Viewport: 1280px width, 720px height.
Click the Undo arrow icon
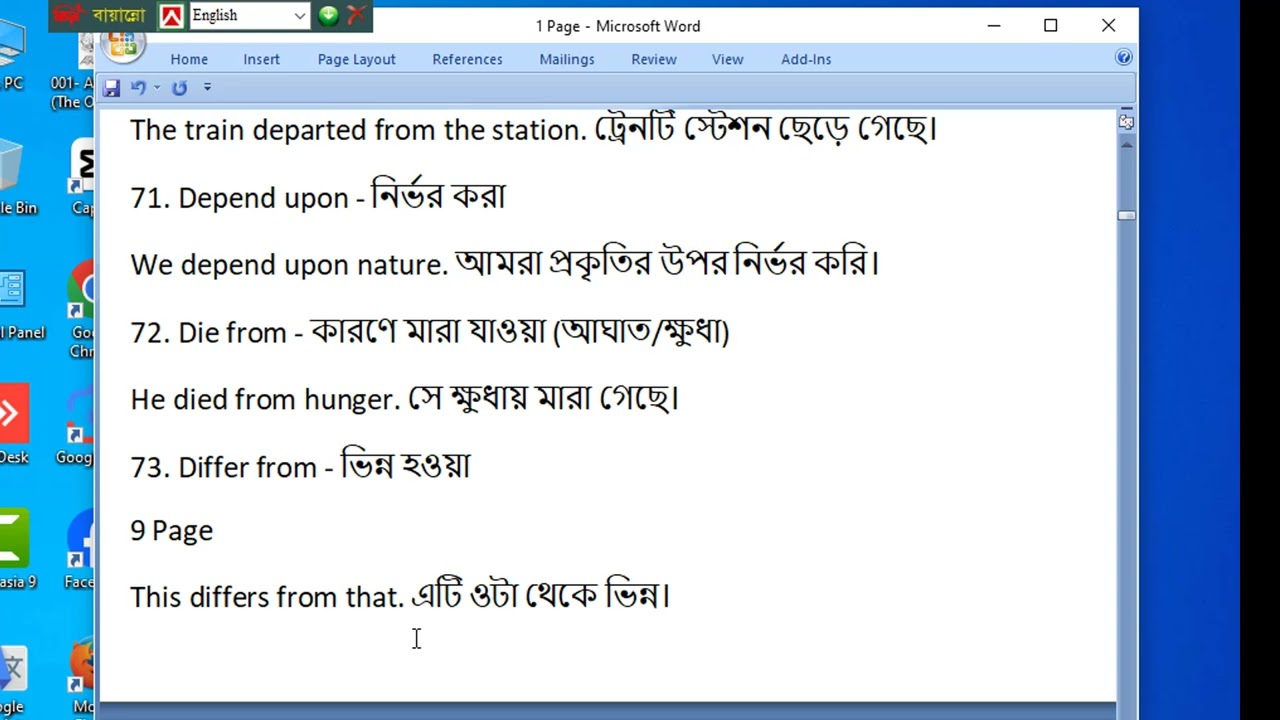[x=138, y=88]
